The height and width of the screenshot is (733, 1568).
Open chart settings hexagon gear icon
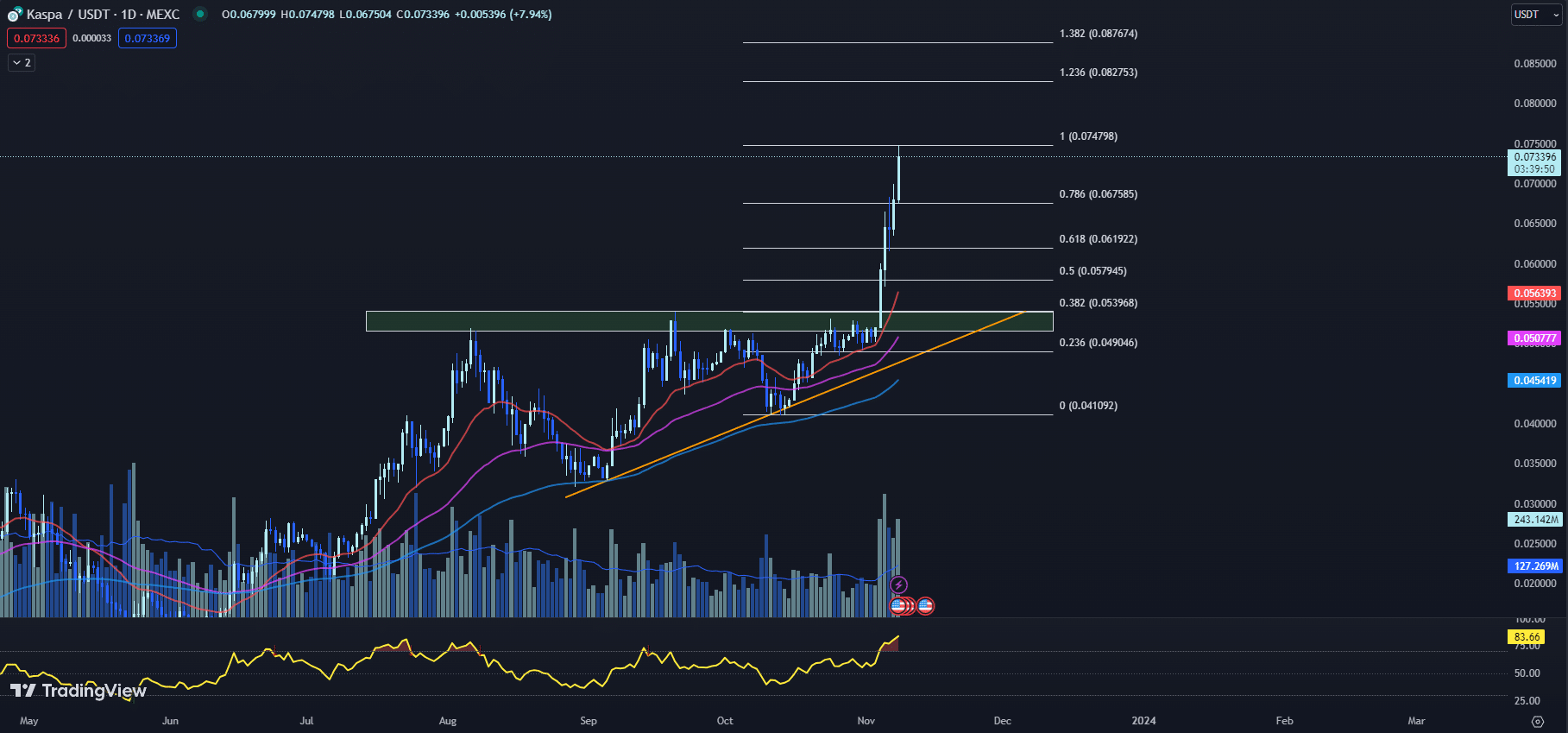click(1537, 721)
